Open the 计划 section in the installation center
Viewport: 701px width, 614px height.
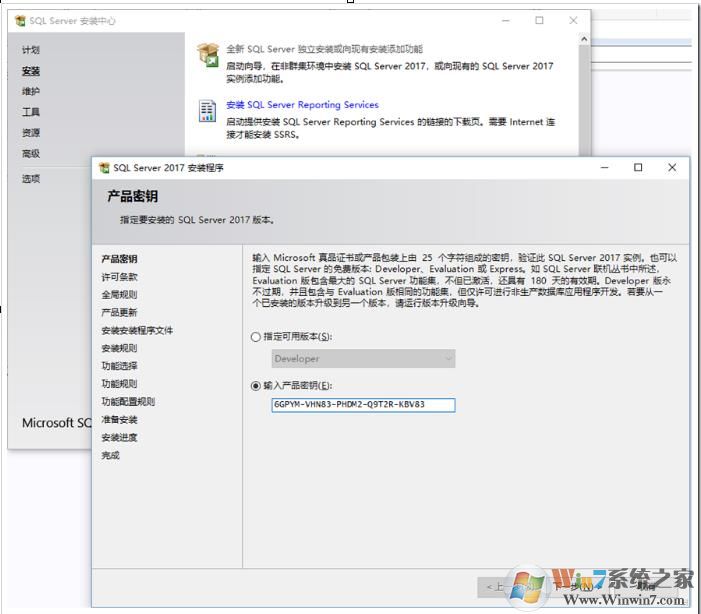click(31, 50)
